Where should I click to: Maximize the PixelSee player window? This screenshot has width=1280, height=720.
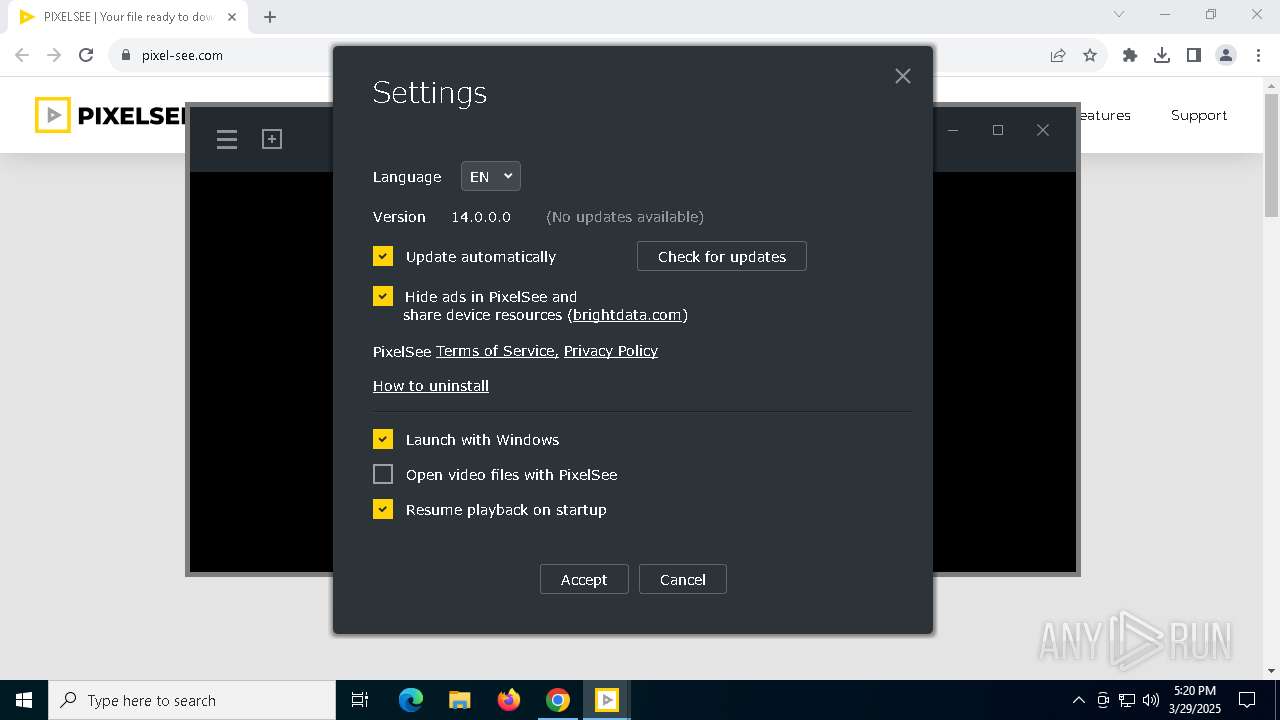point(998,130)
